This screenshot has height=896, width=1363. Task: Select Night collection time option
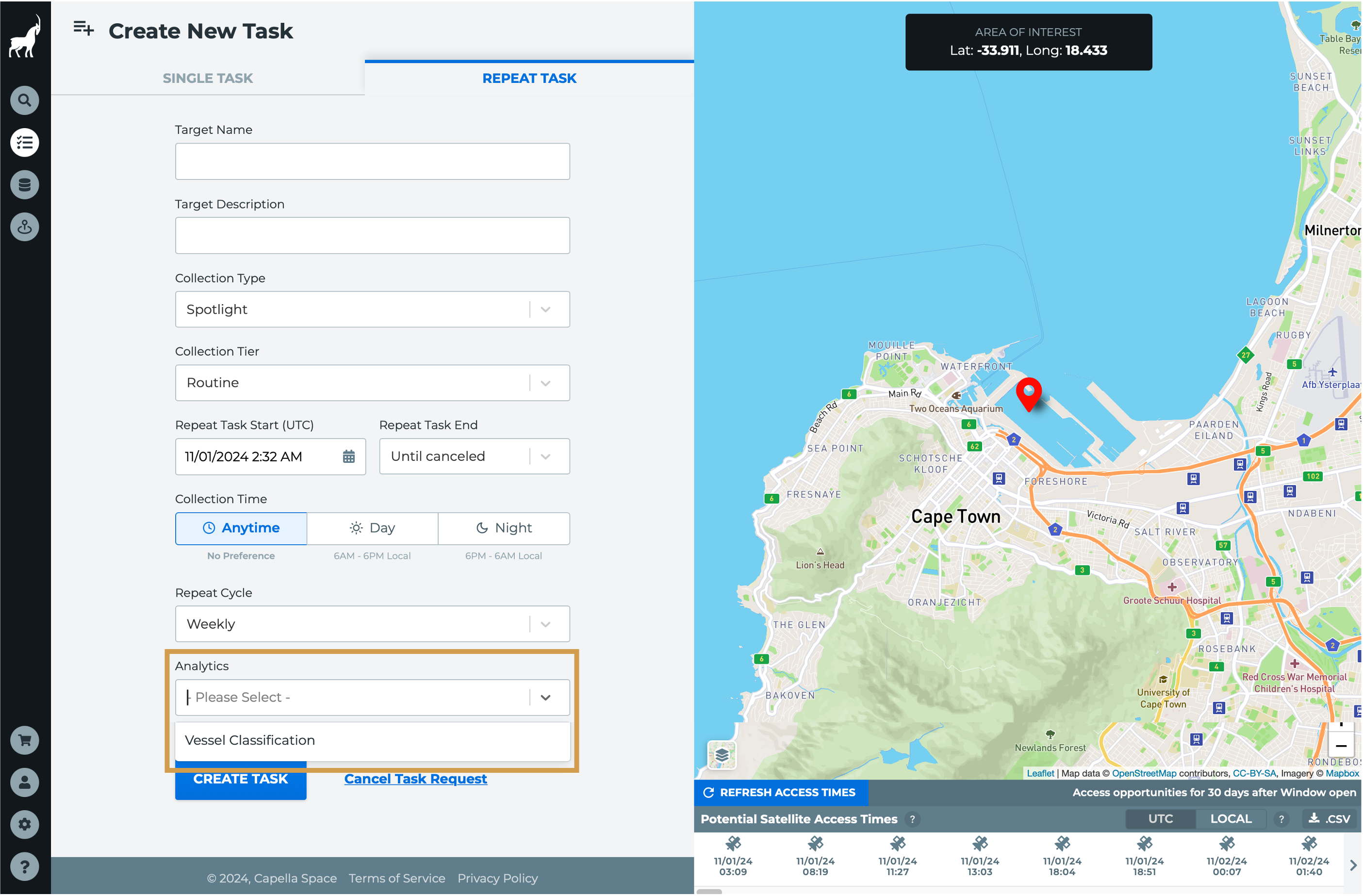503,528
